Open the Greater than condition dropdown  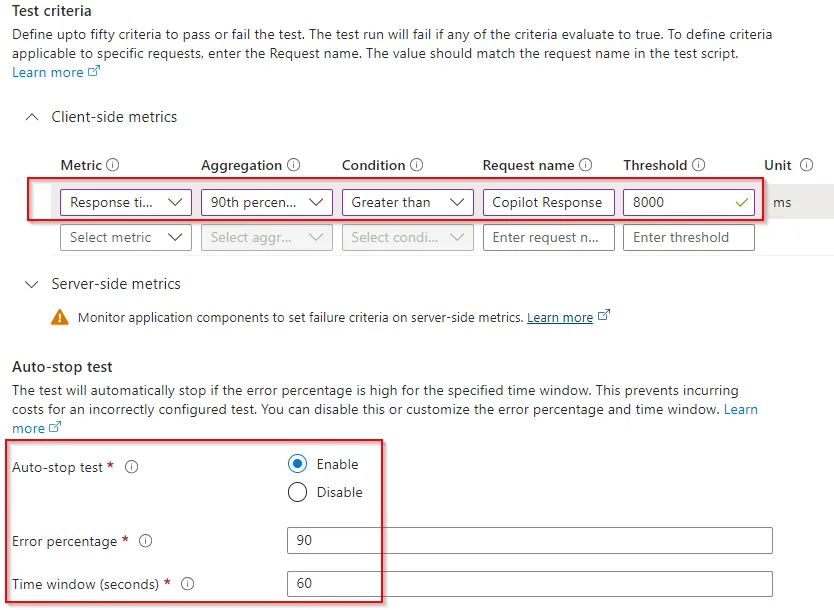pyautogui.click(x=407, y=202)
